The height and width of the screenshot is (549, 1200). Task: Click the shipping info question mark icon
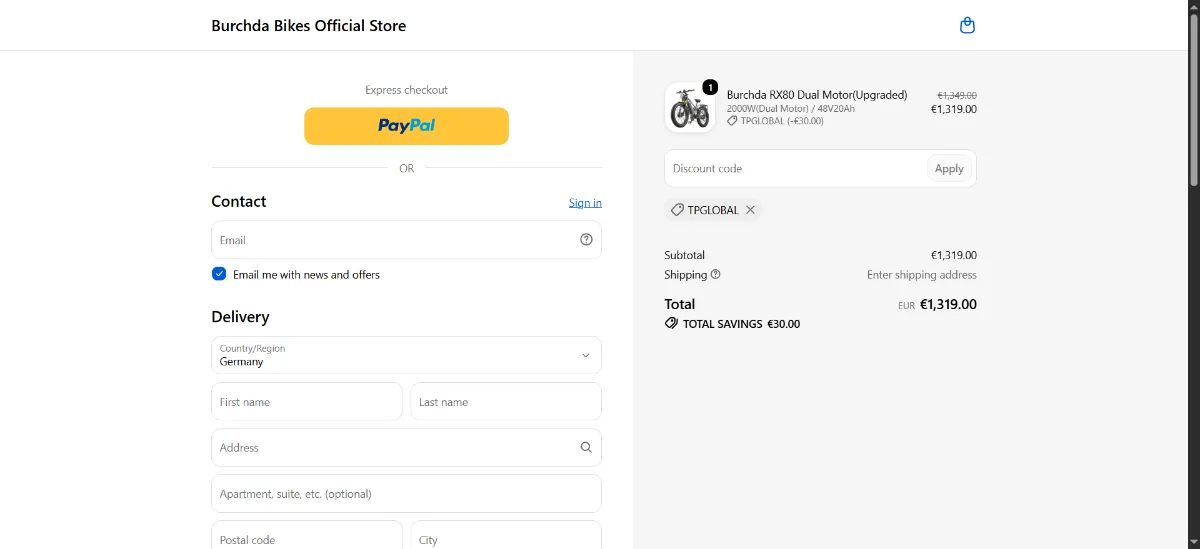click(715, 274)
